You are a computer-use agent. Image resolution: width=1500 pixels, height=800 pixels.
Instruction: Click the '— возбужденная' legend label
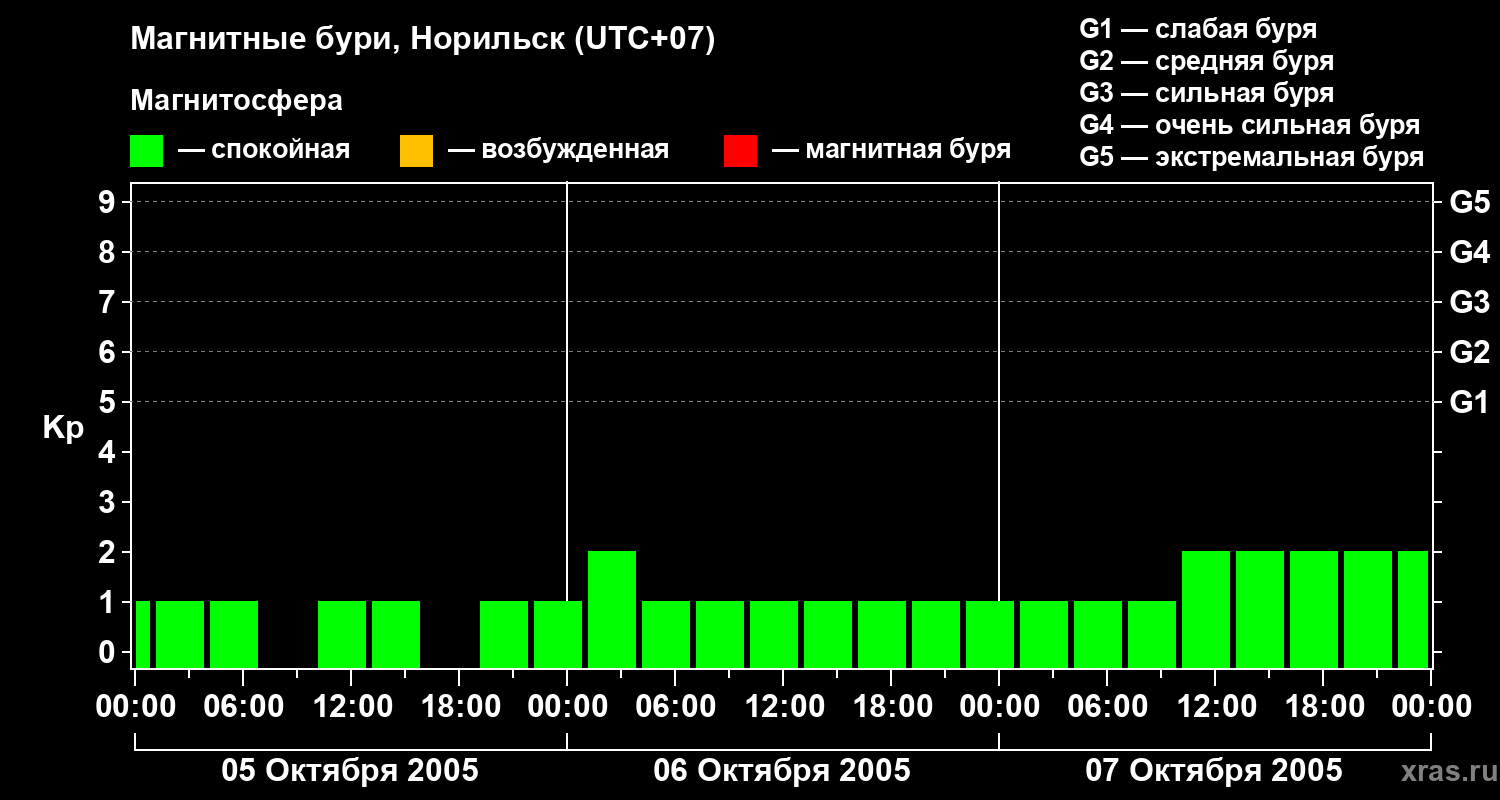tap(558, 150)
